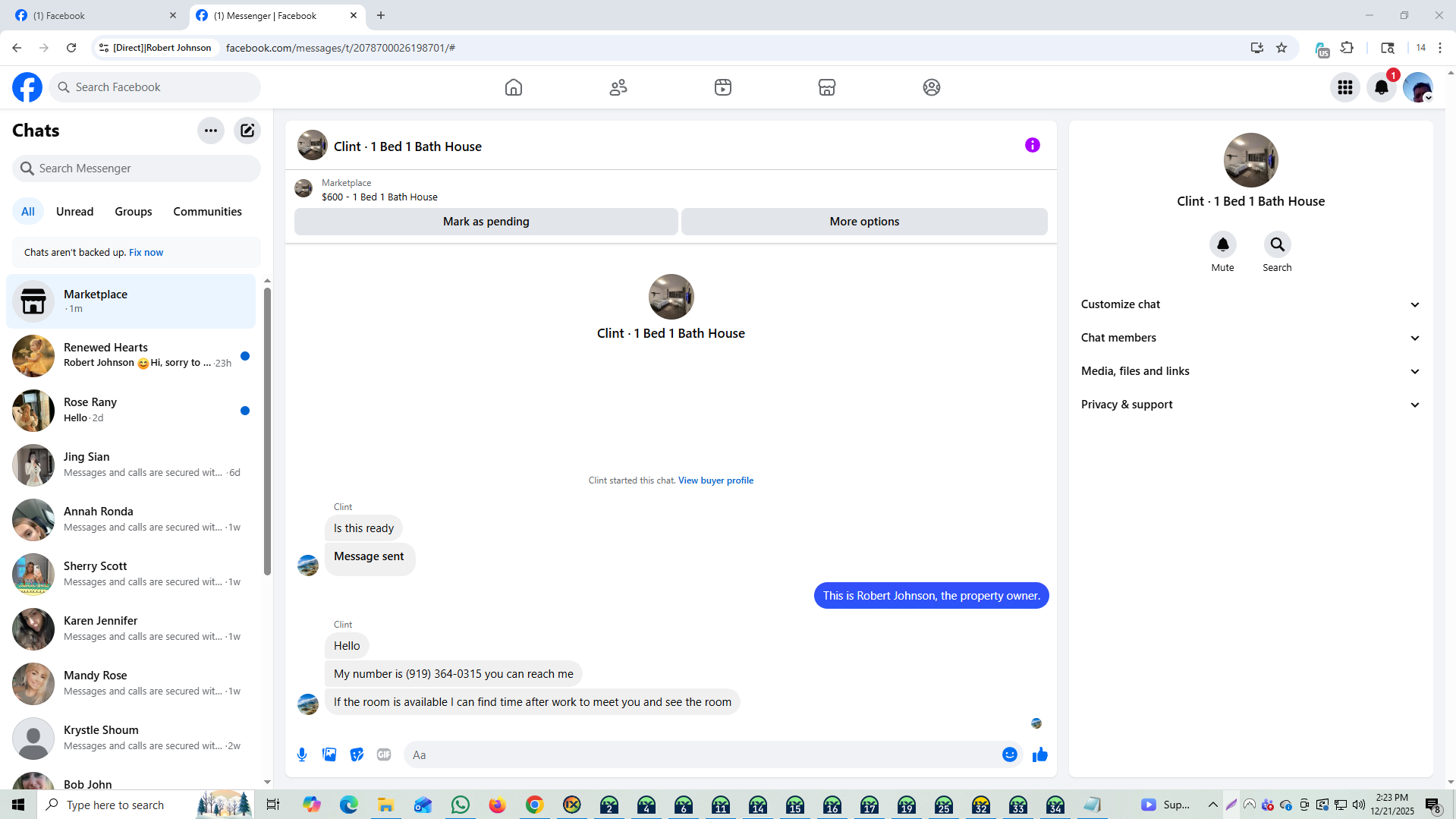Expand Chat members section
Screen dimensions: 1456x819
click(x=1250, y=338)
